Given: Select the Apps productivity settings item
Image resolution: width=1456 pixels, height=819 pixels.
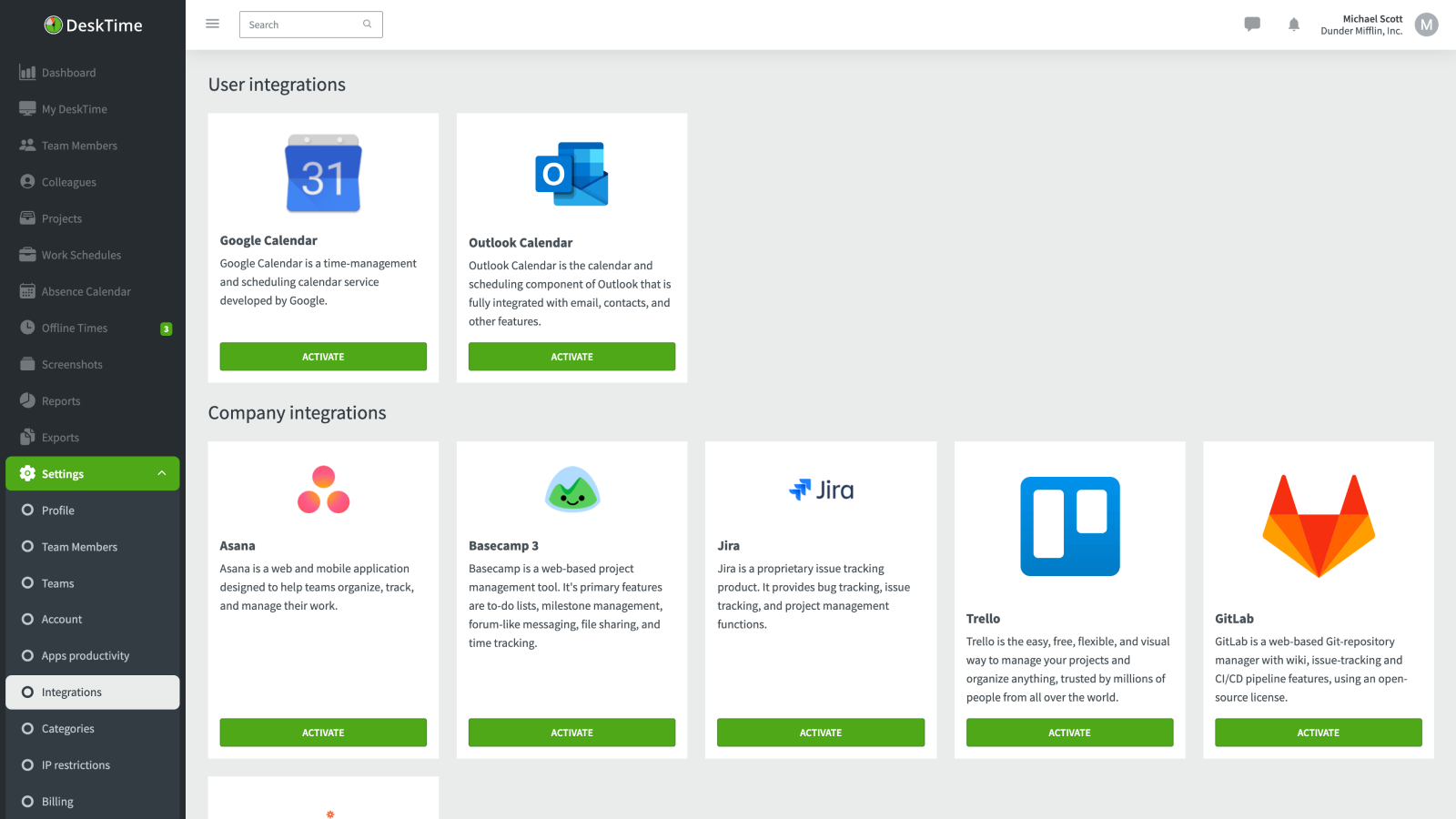Looking at the screenshot, I should [85, 655].
